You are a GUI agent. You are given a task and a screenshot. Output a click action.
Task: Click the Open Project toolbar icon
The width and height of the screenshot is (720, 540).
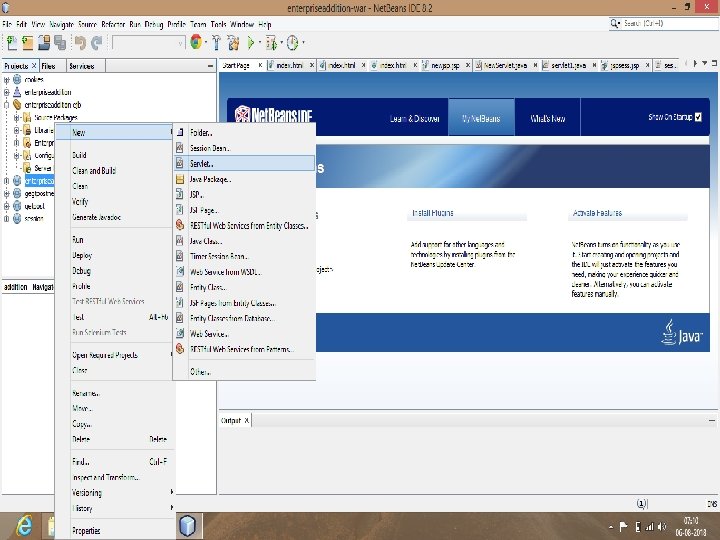(44, 43)
